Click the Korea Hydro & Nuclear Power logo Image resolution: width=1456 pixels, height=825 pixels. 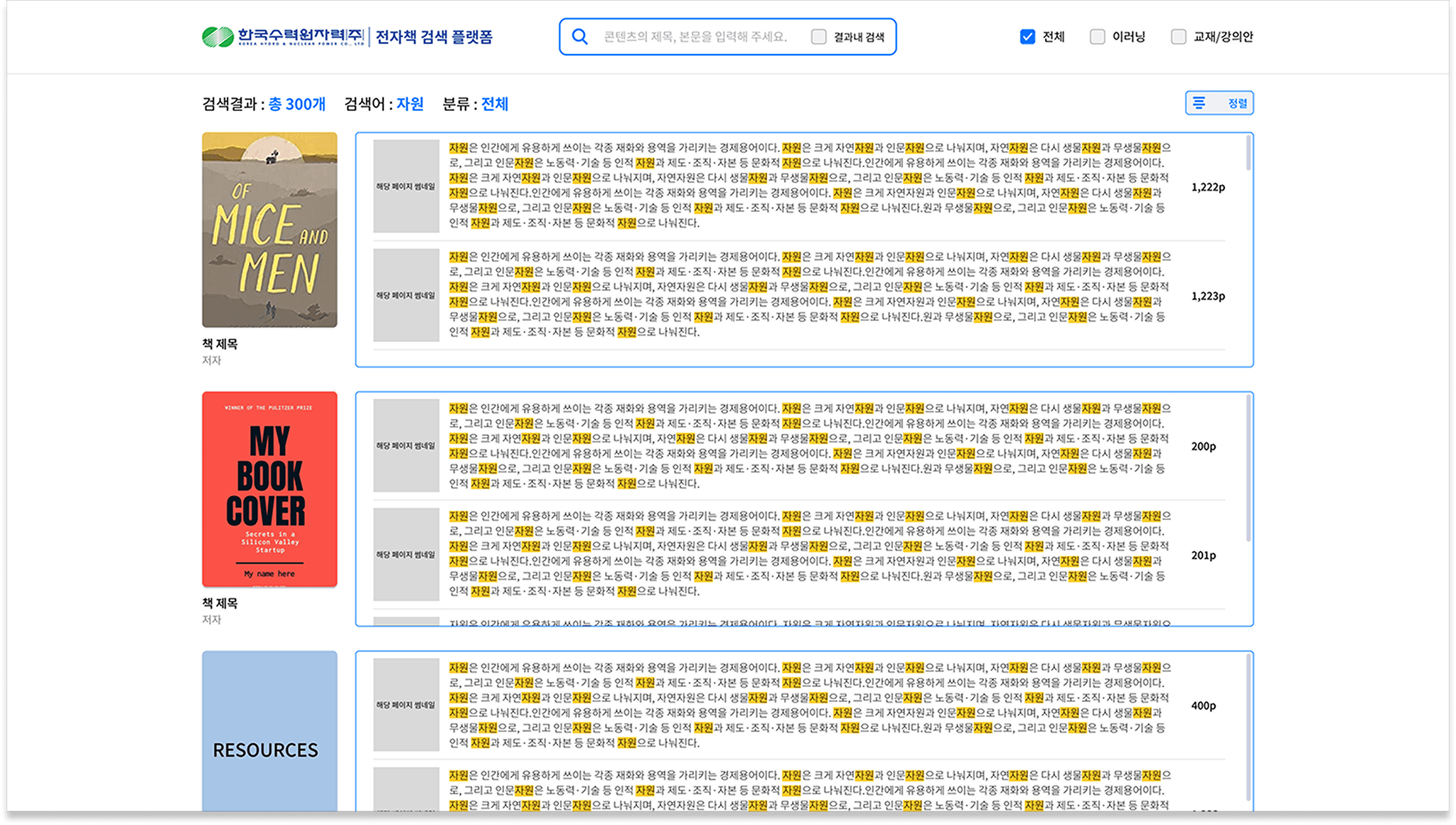click(x=283, y=36)
